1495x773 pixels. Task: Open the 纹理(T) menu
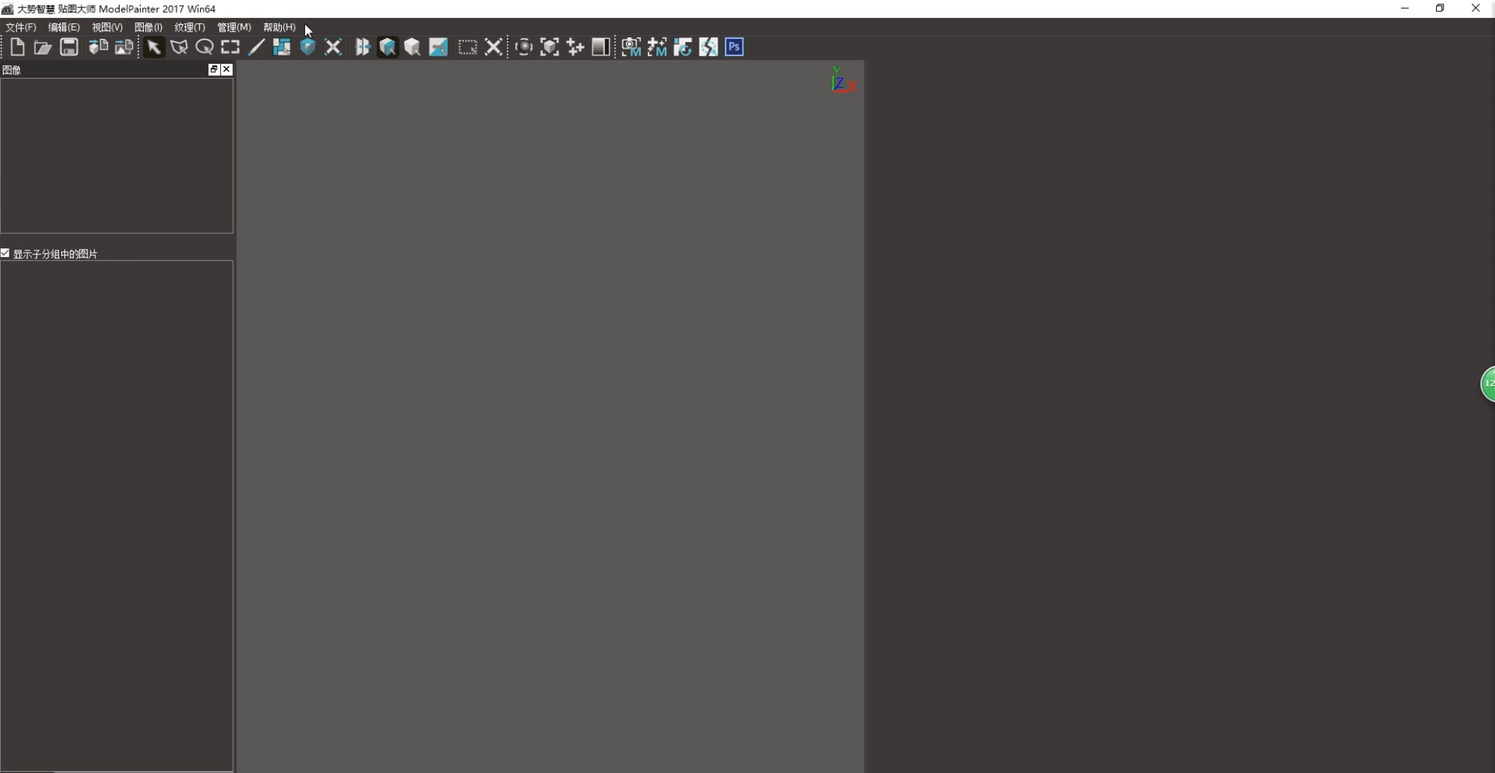188,27
